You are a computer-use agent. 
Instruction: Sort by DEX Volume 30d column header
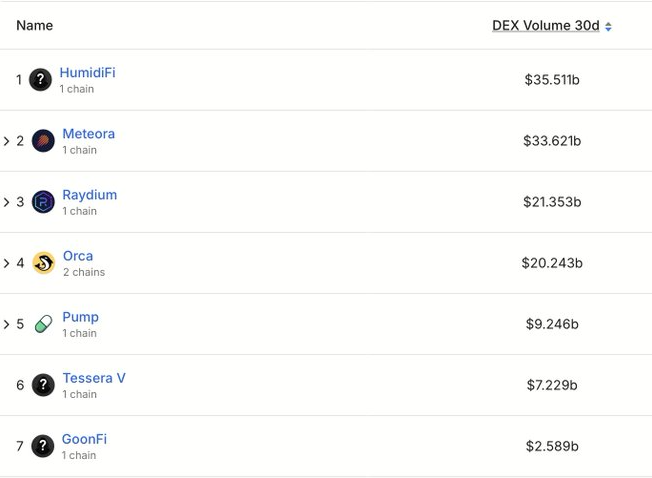coord(545,25)
